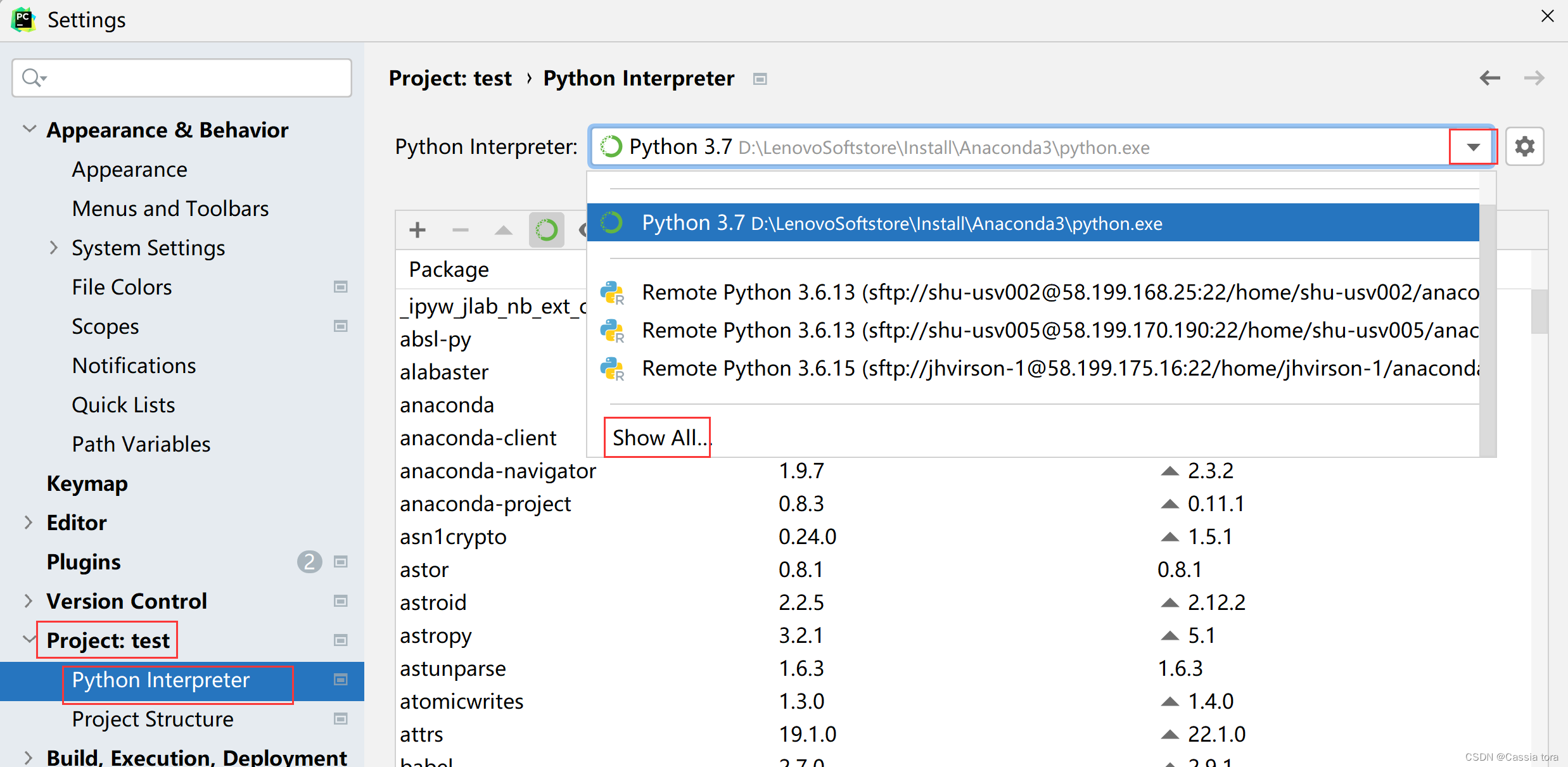
Task: Select the astor package row
Action: (963, 569)
